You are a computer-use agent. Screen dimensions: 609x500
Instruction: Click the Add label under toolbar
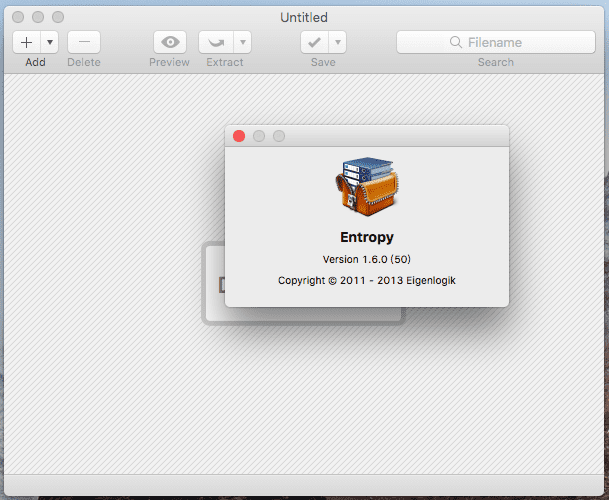pyautogui.click(x=35, y=62)
